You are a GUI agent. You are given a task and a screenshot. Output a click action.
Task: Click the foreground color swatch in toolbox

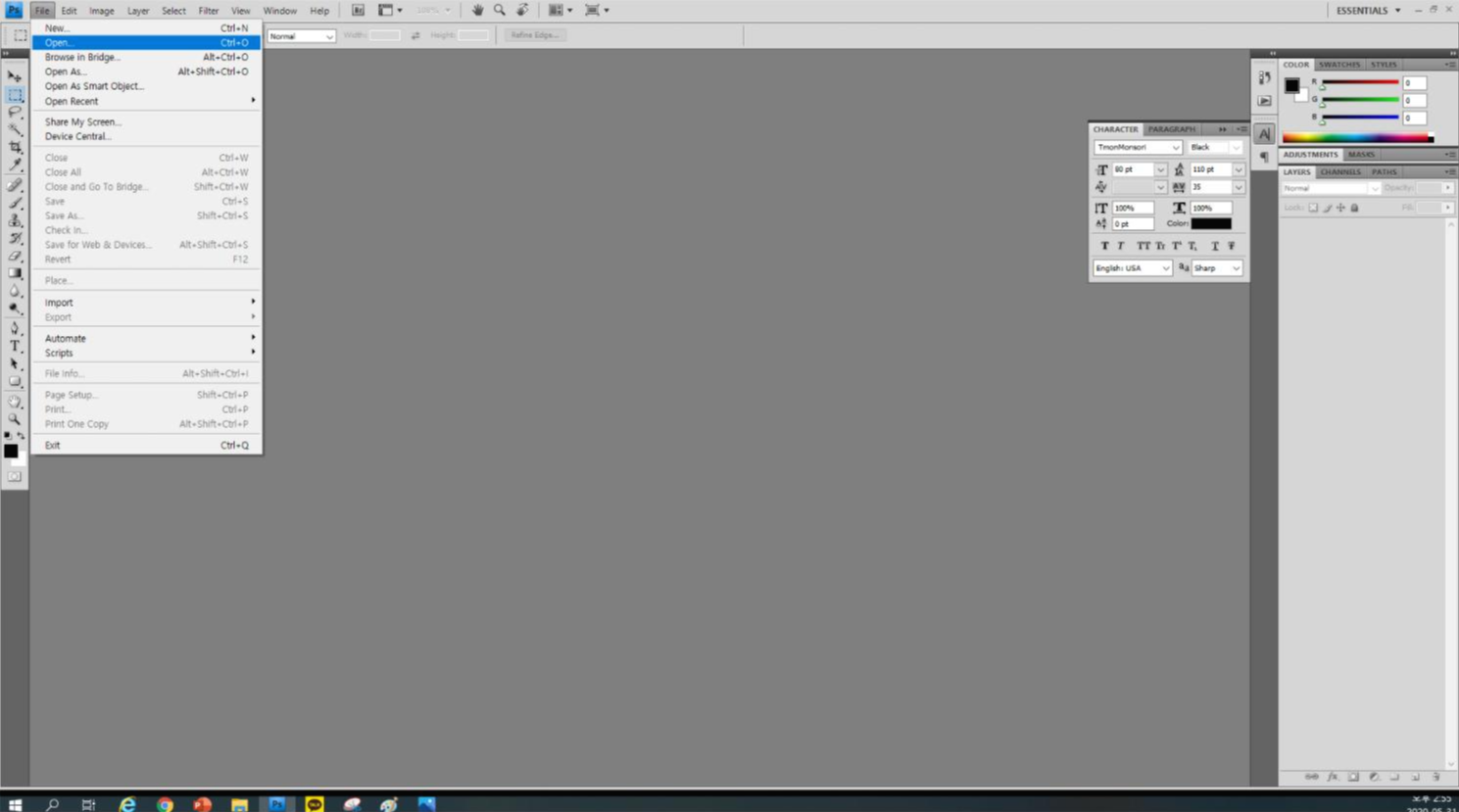11,451
